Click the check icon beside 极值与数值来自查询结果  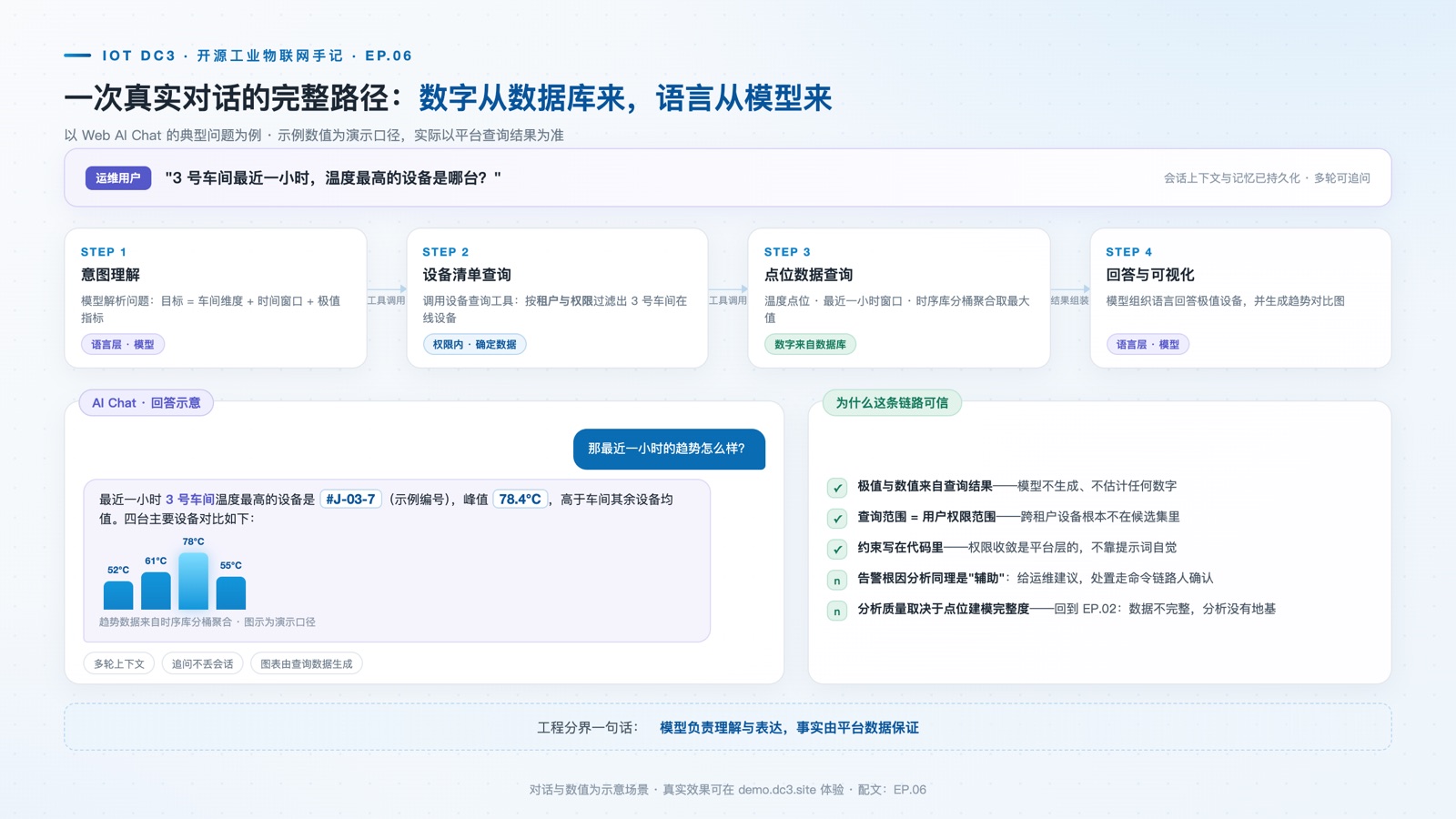click(837, 488)
